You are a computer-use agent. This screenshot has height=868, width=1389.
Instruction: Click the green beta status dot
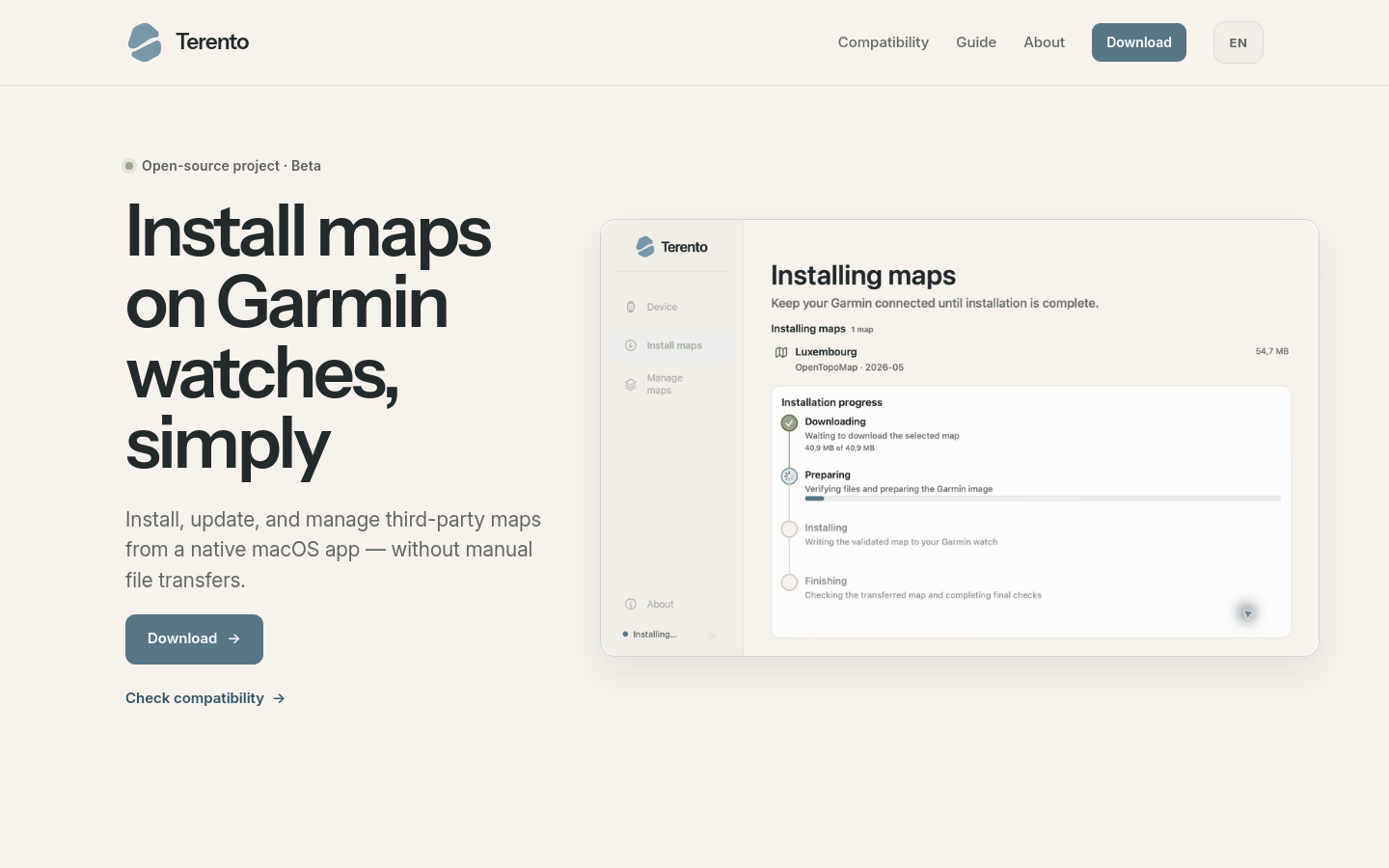point(129,166)
